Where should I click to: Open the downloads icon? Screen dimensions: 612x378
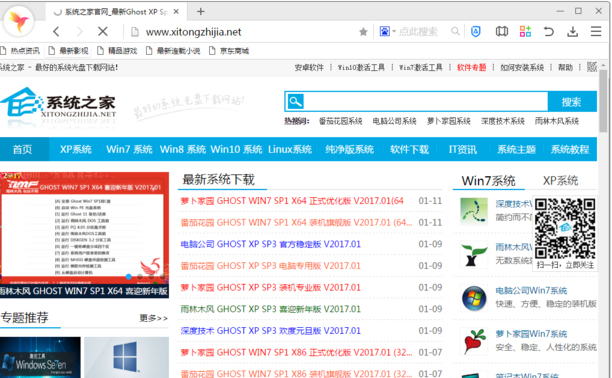(x=572, y=31)
